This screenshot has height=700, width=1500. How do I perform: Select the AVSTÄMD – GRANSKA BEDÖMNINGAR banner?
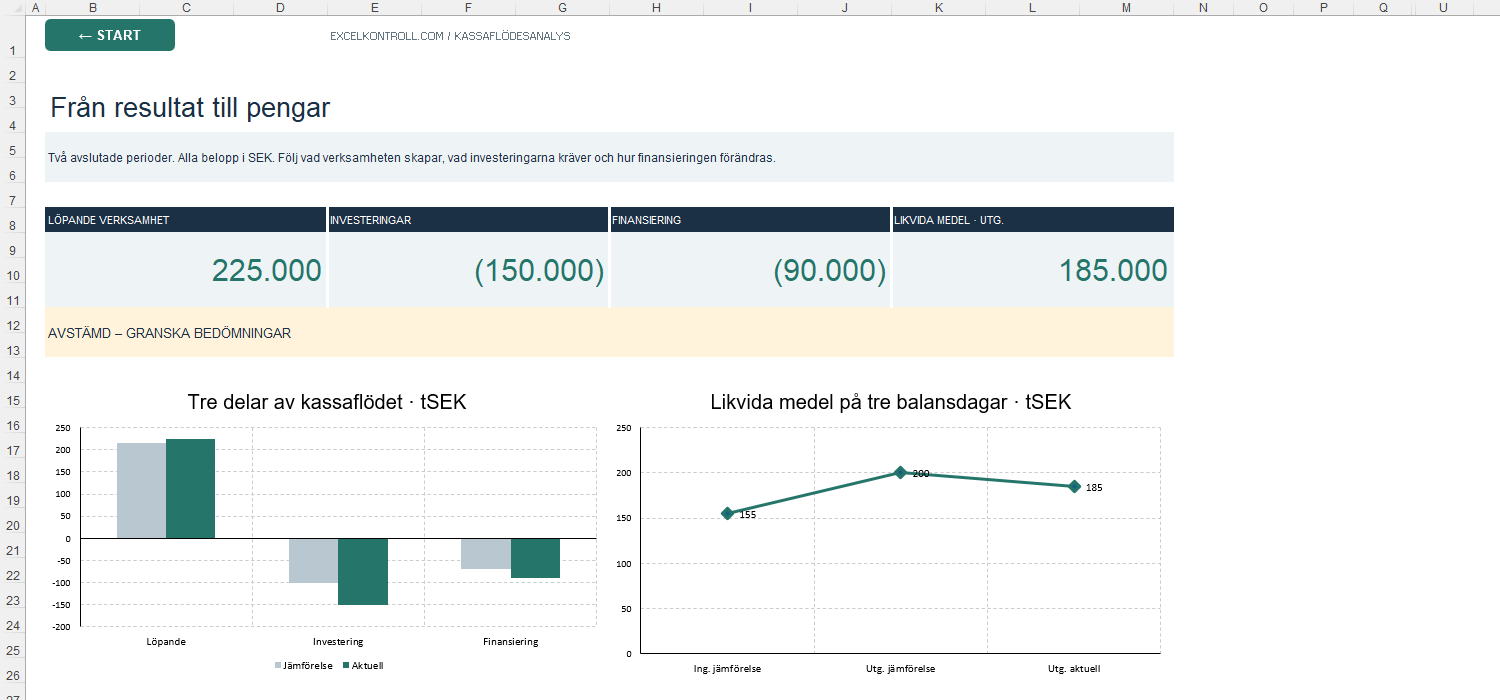pyautogui.click(x=609, y=333)
